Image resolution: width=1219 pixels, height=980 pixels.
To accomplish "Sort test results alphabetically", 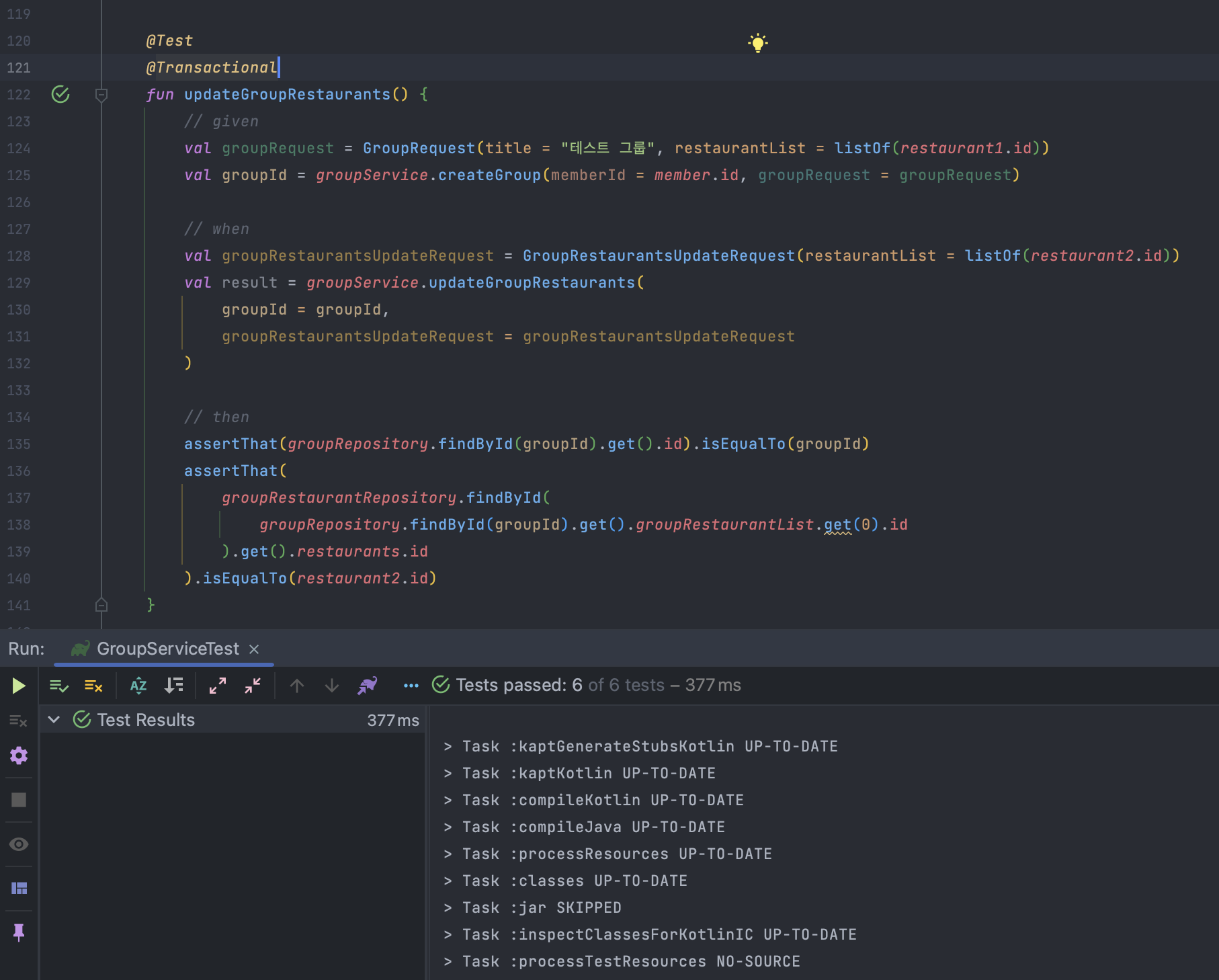I will click(138, 686).
